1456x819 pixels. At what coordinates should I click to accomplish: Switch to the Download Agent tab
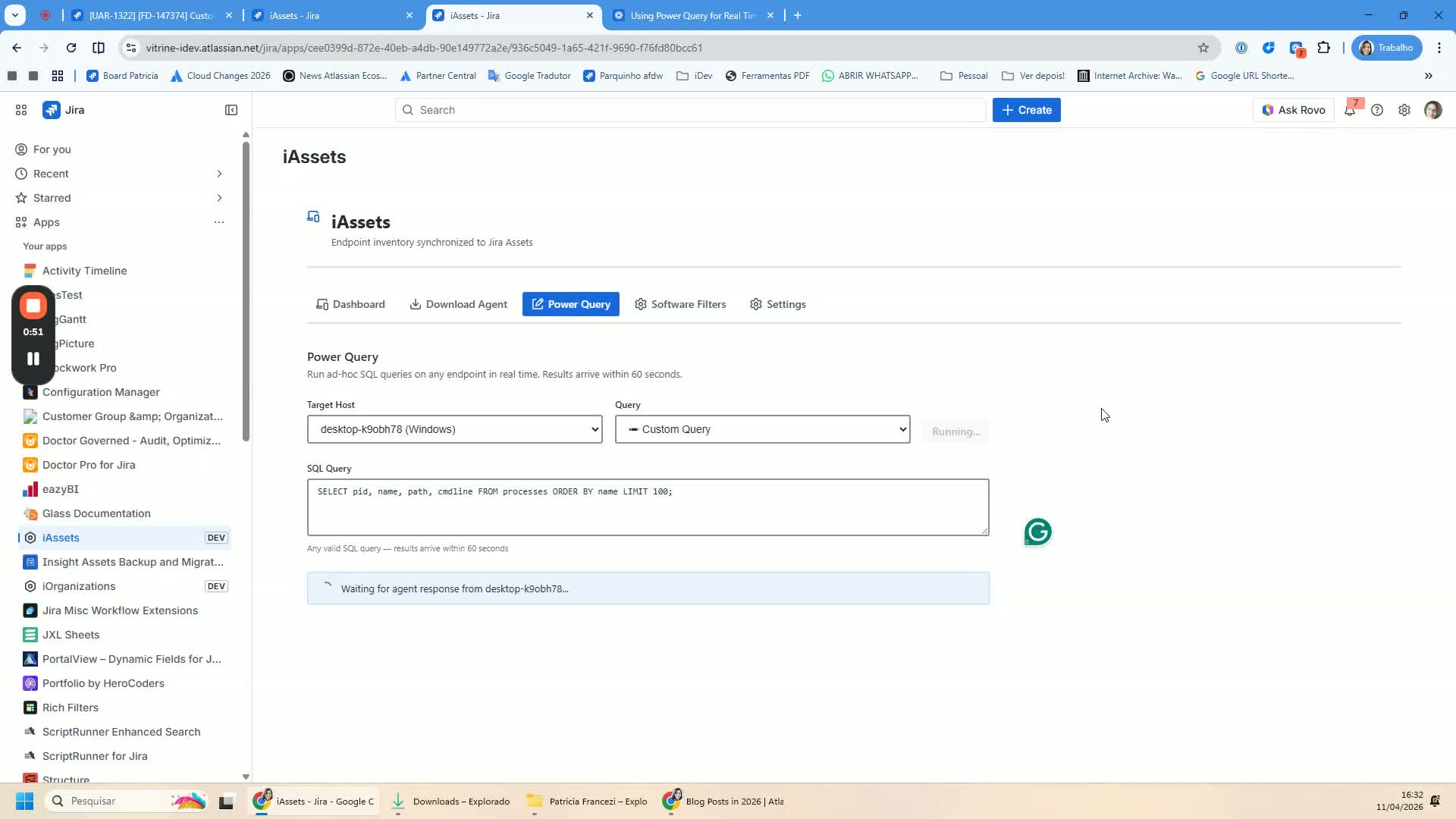tap(459, 304)
